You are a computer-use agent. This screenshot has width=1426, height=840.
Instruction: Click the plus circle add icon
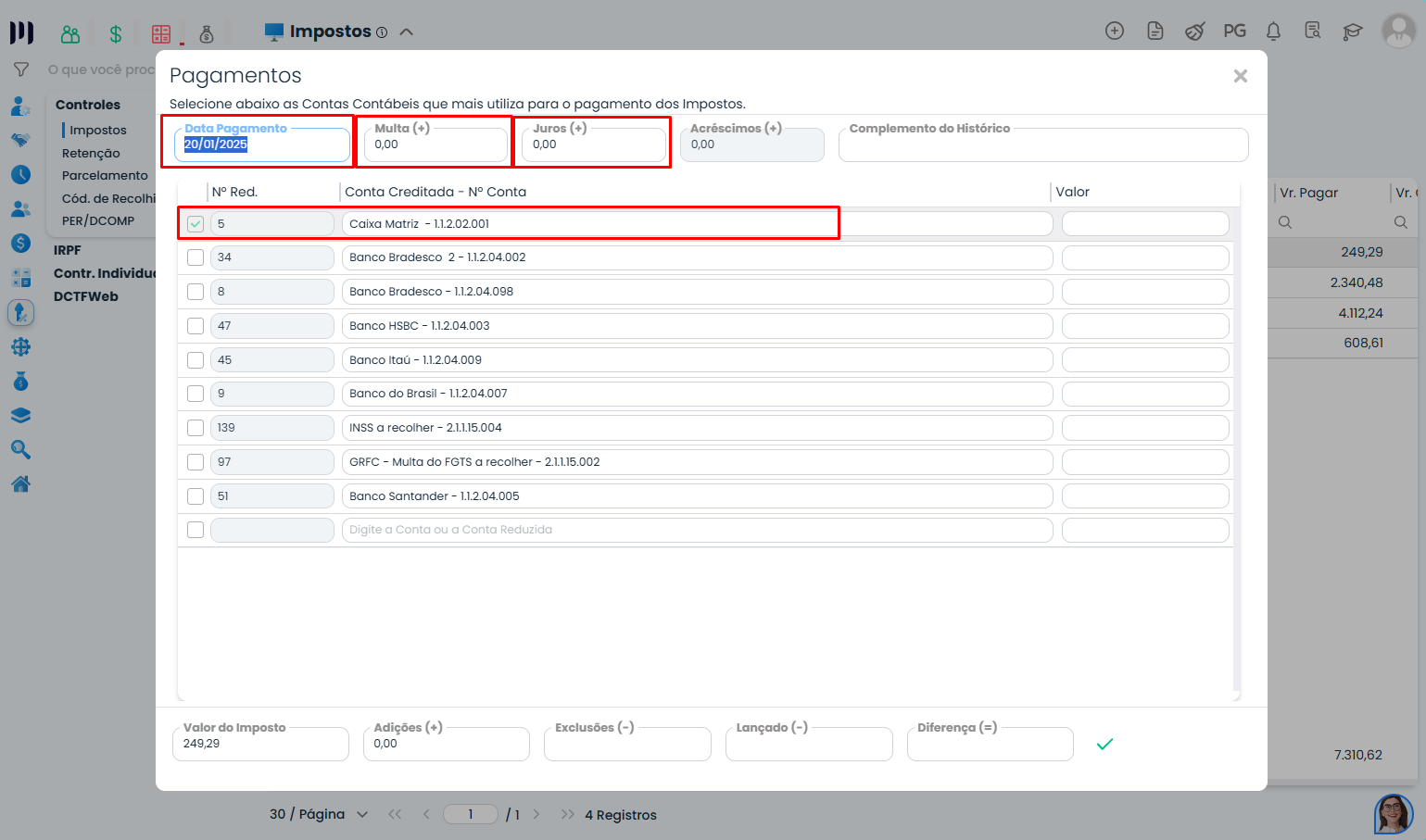[x=1115, y=31]
